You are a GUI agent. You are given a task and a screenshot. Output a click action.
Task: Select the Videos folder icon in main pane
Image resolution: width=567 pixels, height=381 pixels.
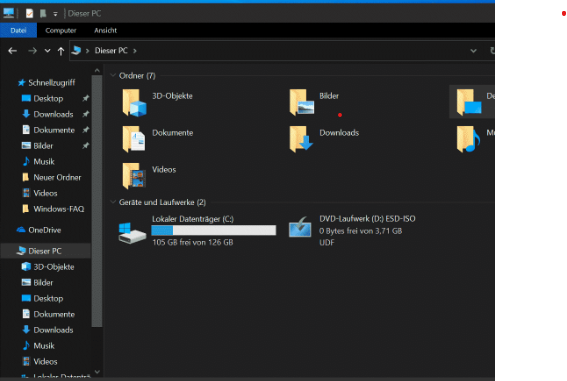click(134, 176)
